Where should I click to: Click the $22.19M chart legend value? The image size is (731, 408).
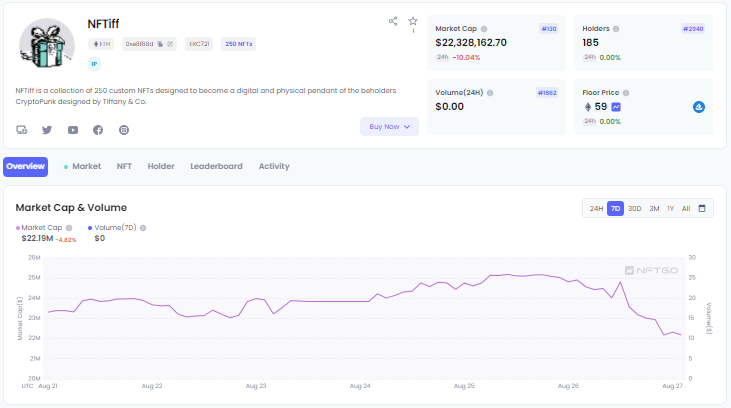click(x=37, y=238)
